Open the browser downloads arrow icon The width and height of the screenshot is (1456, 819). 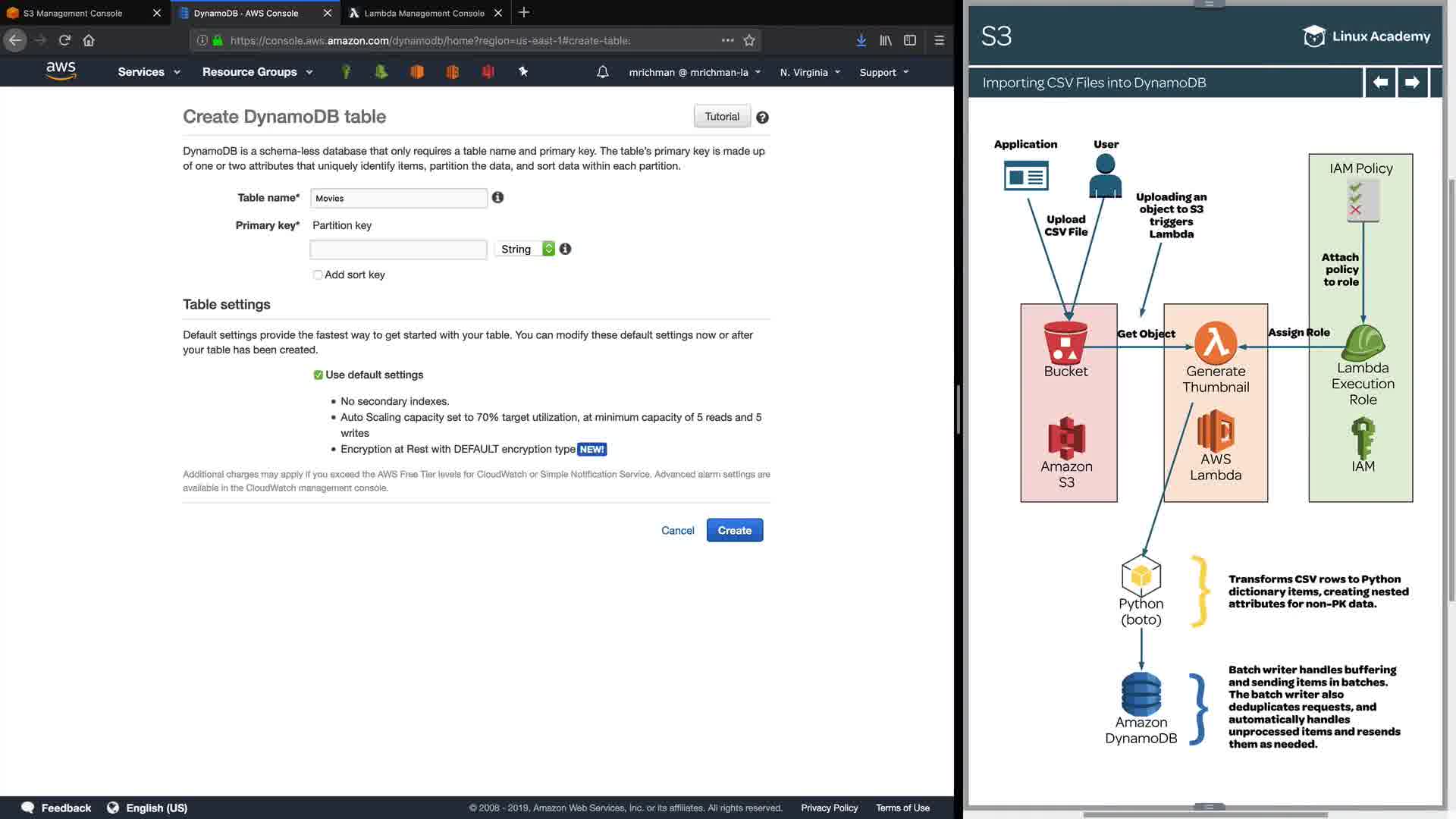coord(861,40)
